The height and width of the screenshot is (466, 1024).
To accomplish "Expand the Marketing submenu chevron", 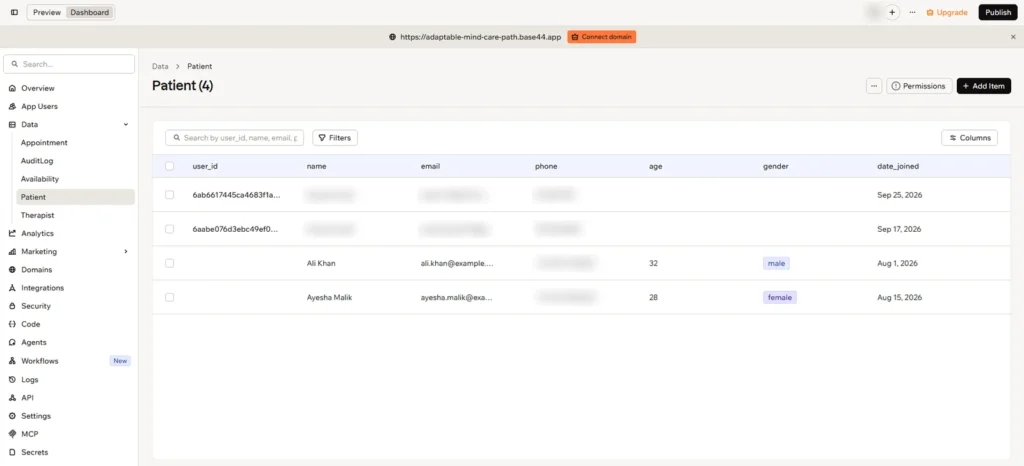I will (126, 252).
